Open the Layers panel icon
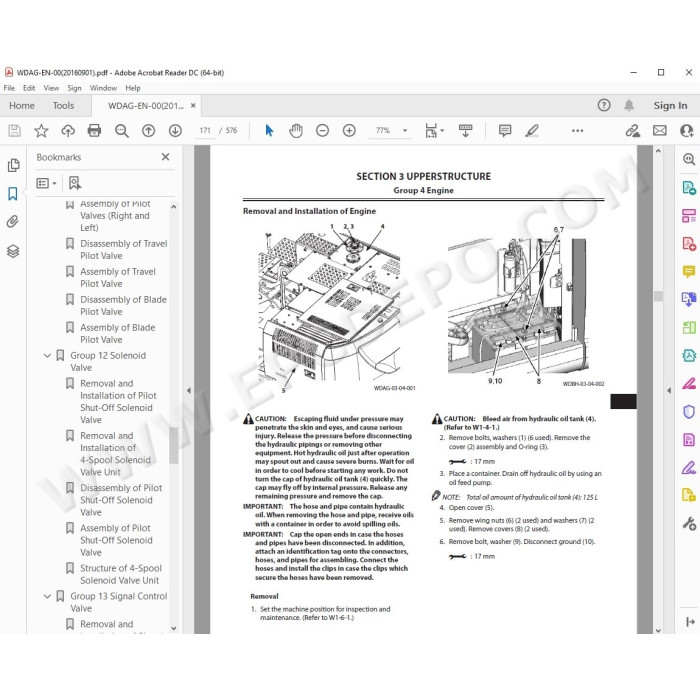Screen dimensions: 700x700 pos(13,251)
